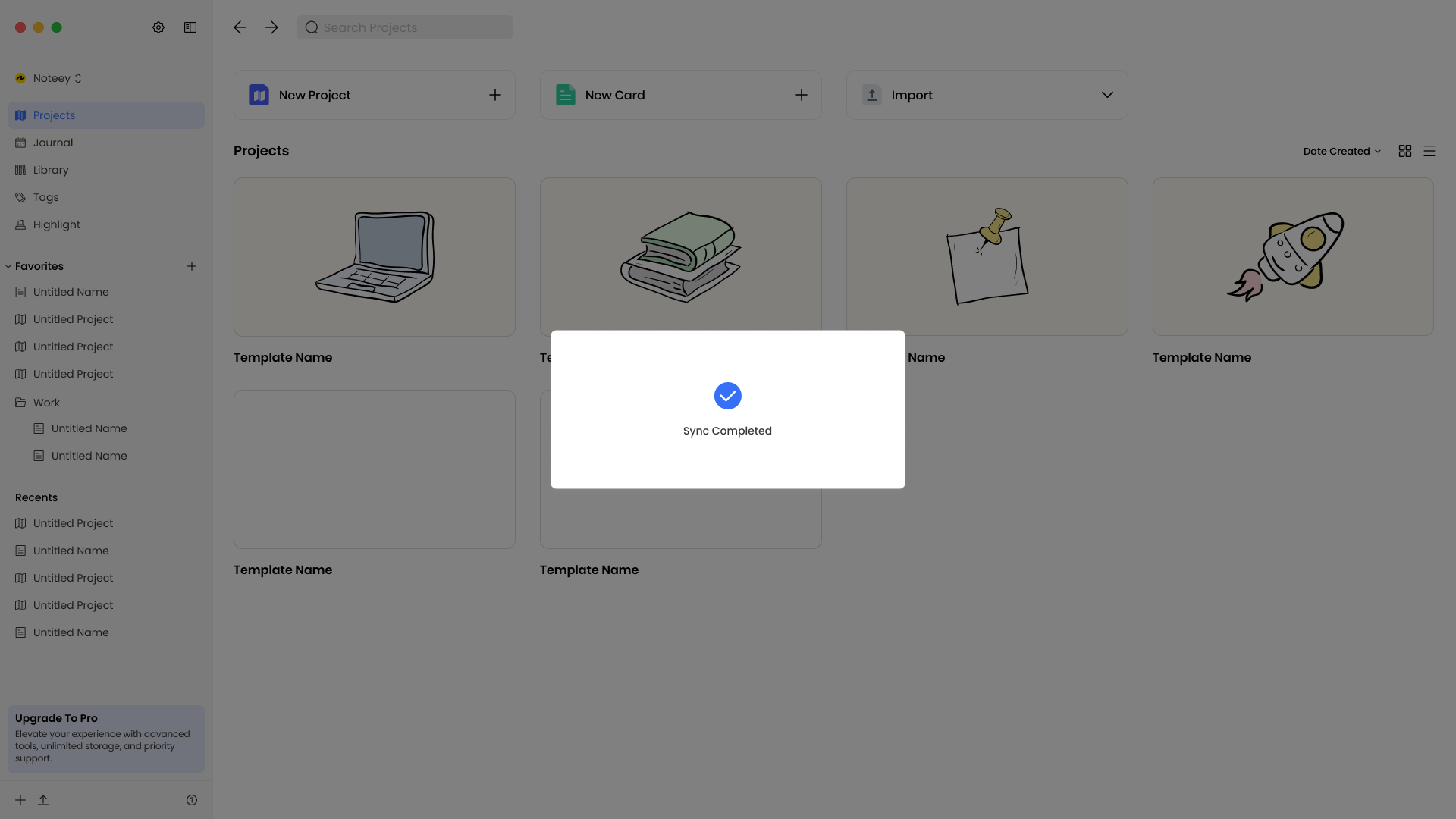Click the Noteey logo icon
Image resolution: width=1456 pixels, height=819 pixels.
(x=20, y=78)
